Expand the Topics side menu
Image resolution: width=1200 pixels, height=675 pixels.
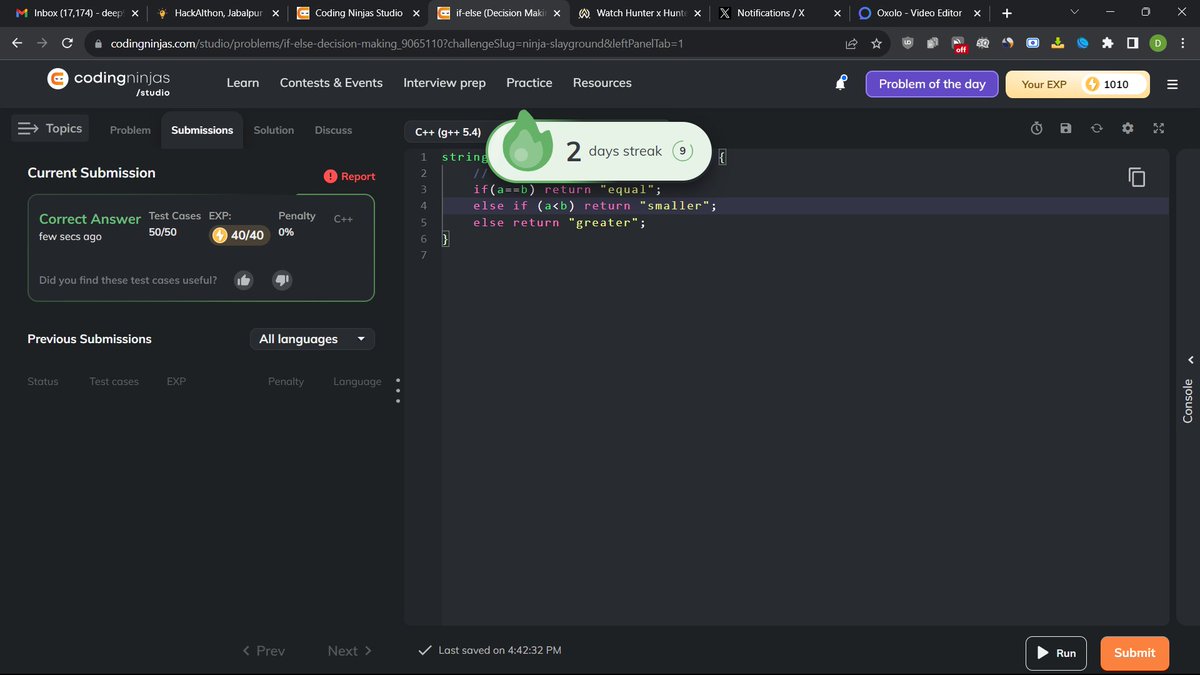[50, 128]
